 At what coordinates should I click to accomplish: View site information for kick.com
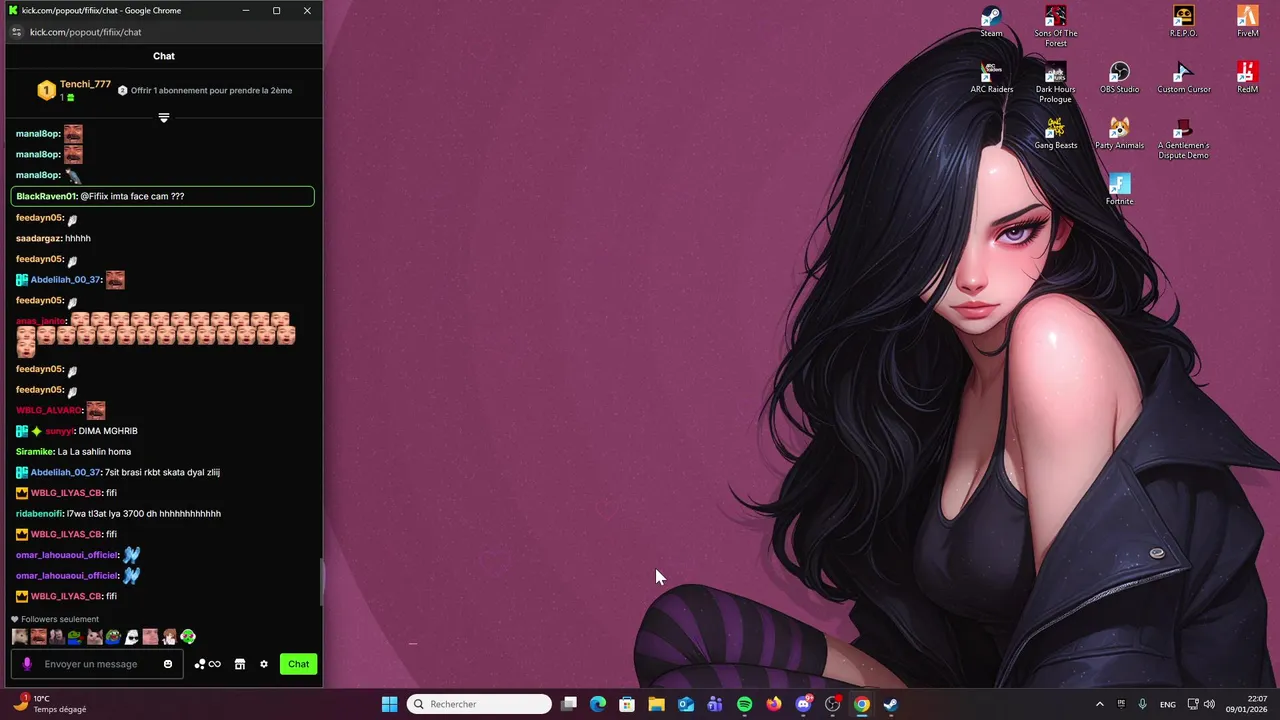[x=16, y=32]
